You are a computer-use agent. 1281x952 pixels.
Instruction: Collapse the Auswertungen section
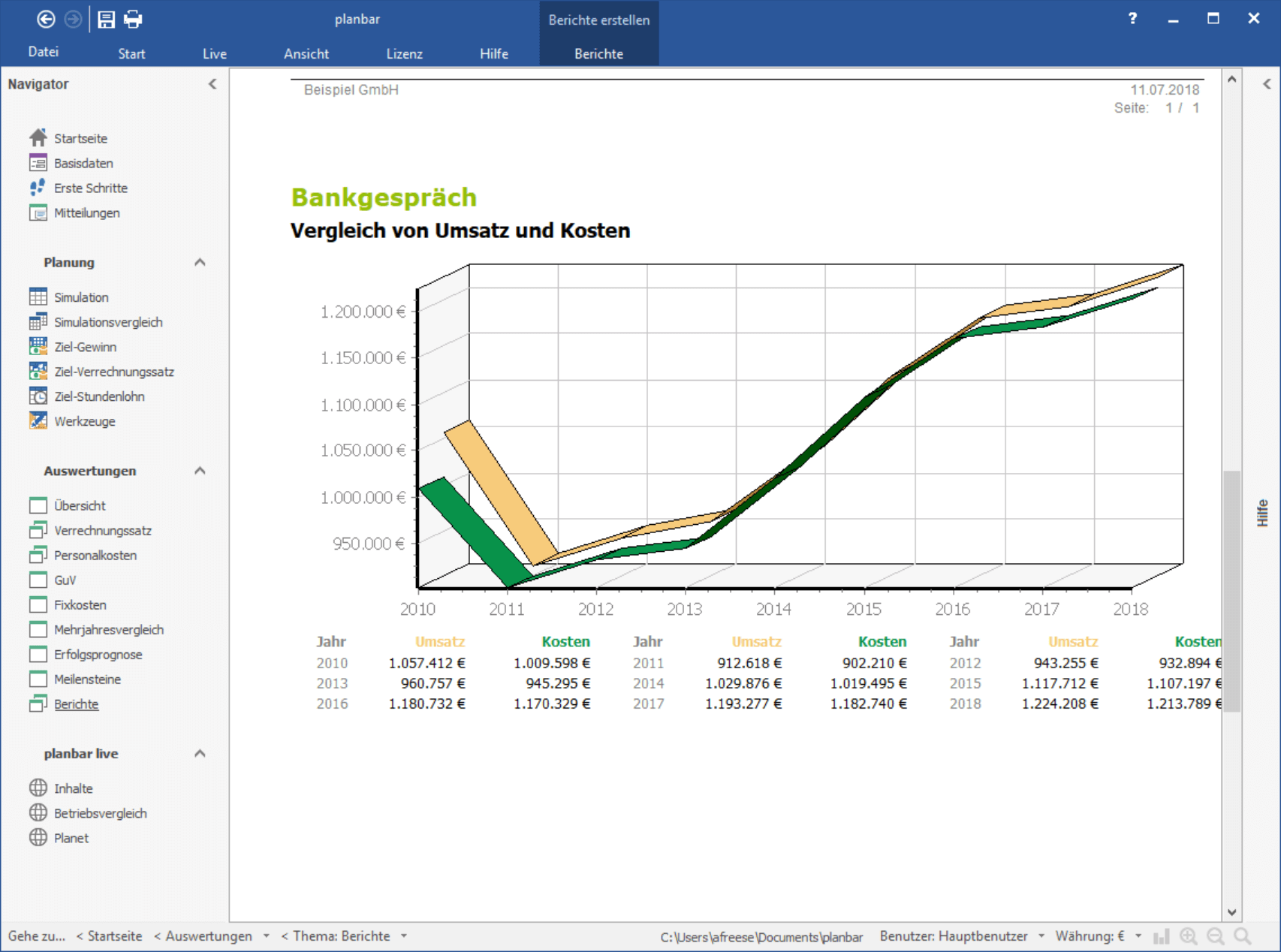(200, 471)
